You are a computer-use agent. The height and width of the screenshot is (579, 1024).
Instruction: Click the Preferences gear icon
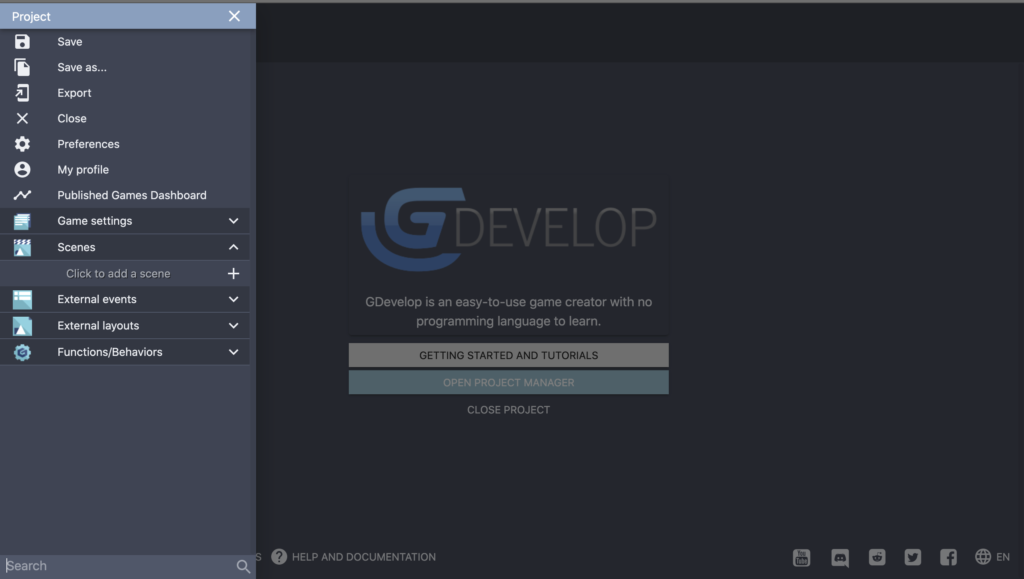[22, 144]
